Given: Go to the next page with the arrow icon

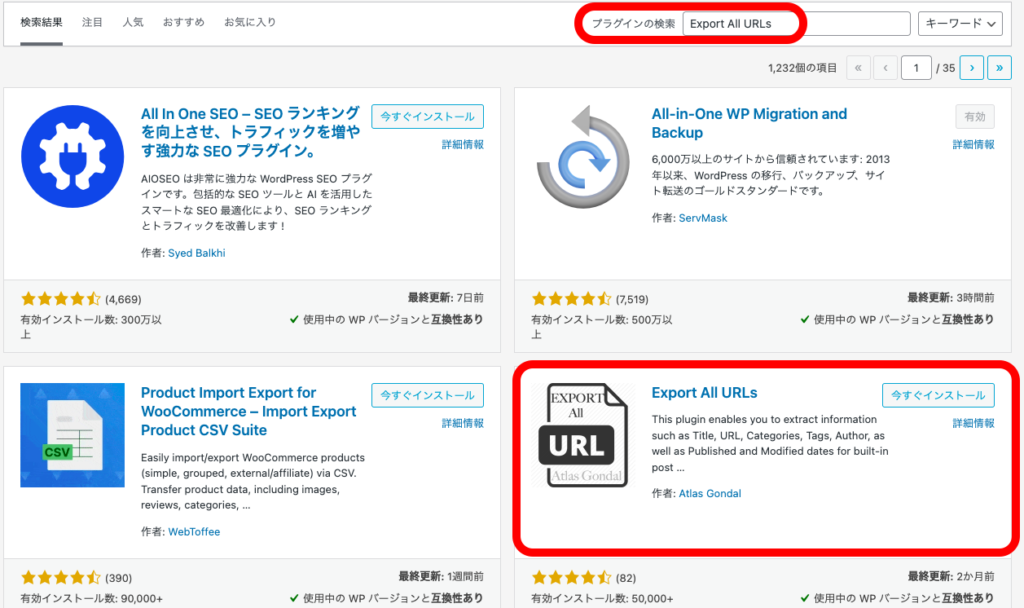Looking at the screenshot, I should pos(971,67).
